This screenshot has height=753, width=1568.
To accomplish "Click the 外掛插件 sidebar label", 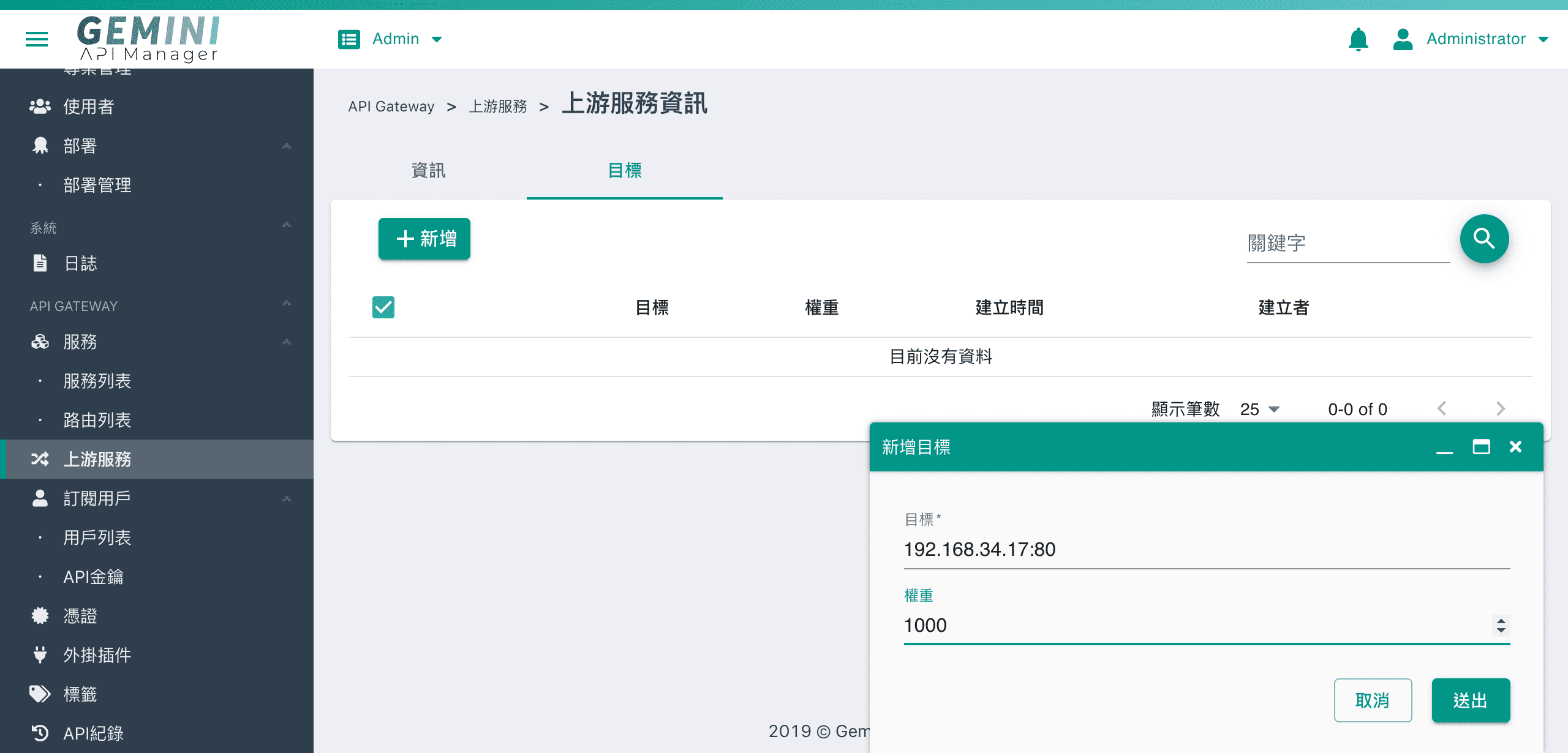I will point(97,655).
